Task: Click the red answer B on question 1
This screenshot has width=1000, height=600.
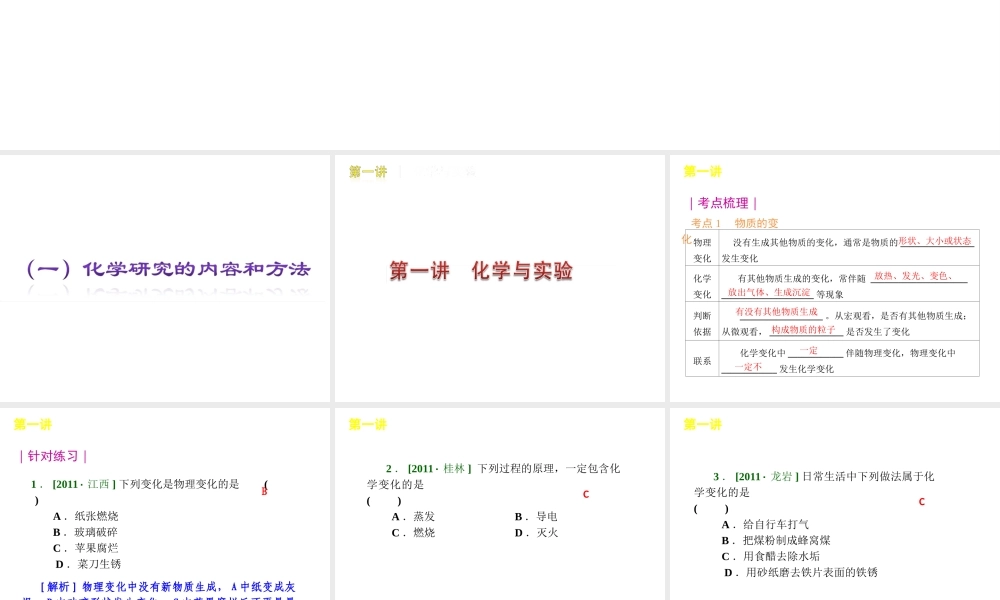Action: click(264, 492)
